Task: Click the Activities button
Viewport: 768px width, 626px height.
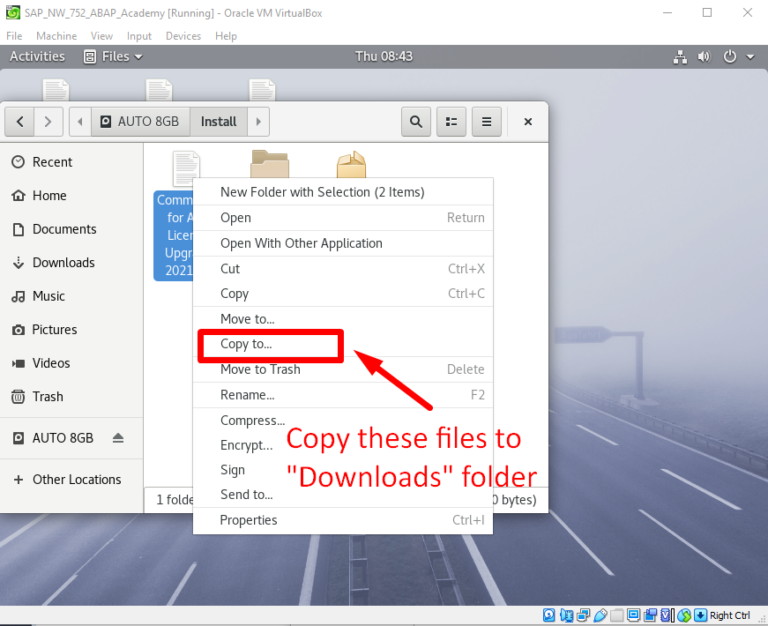Action: [37, 57]
